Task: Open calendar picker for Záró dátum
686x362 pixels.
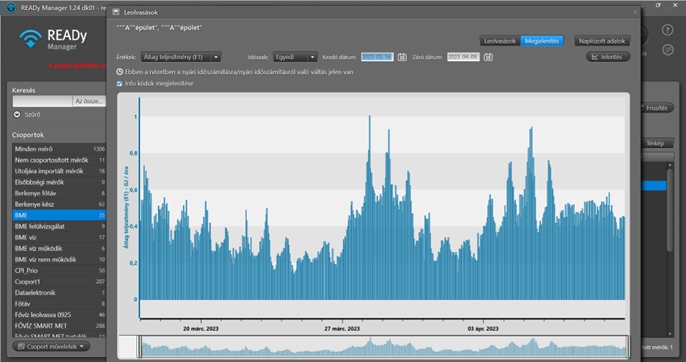Action: point(488,57)
